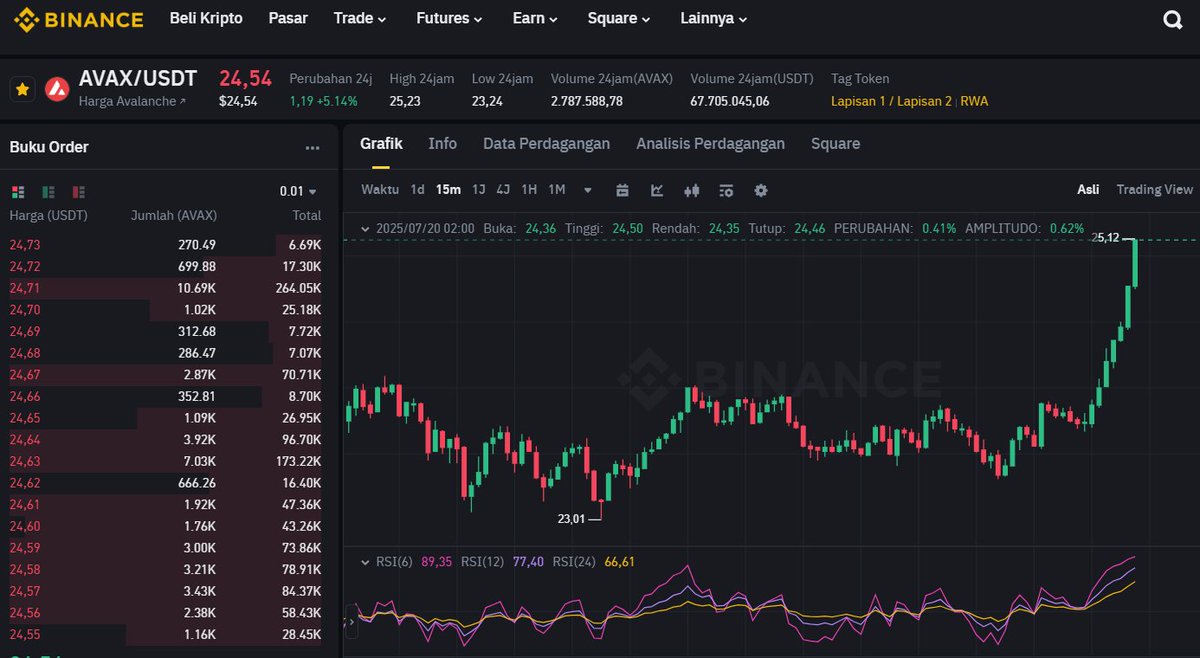Click the indicators settings icon on chart toolbar
1200x658 pixels.
(x=726, y=190)
